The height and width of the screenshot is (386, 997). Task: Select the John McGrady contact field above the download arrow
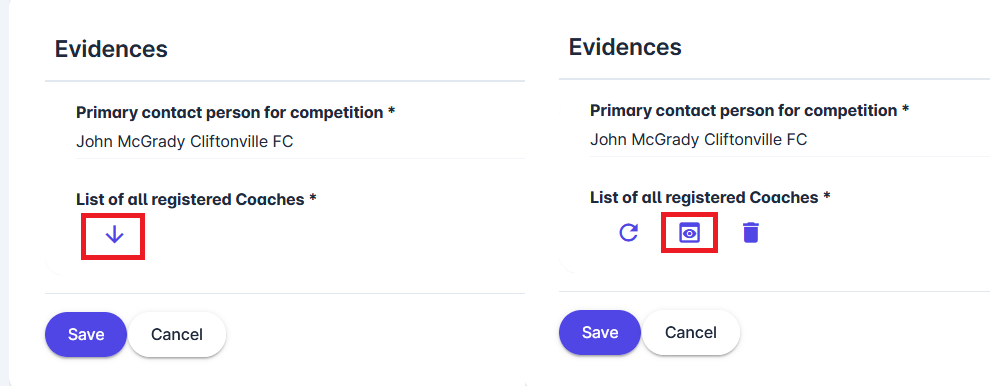[x=300, y=141]
